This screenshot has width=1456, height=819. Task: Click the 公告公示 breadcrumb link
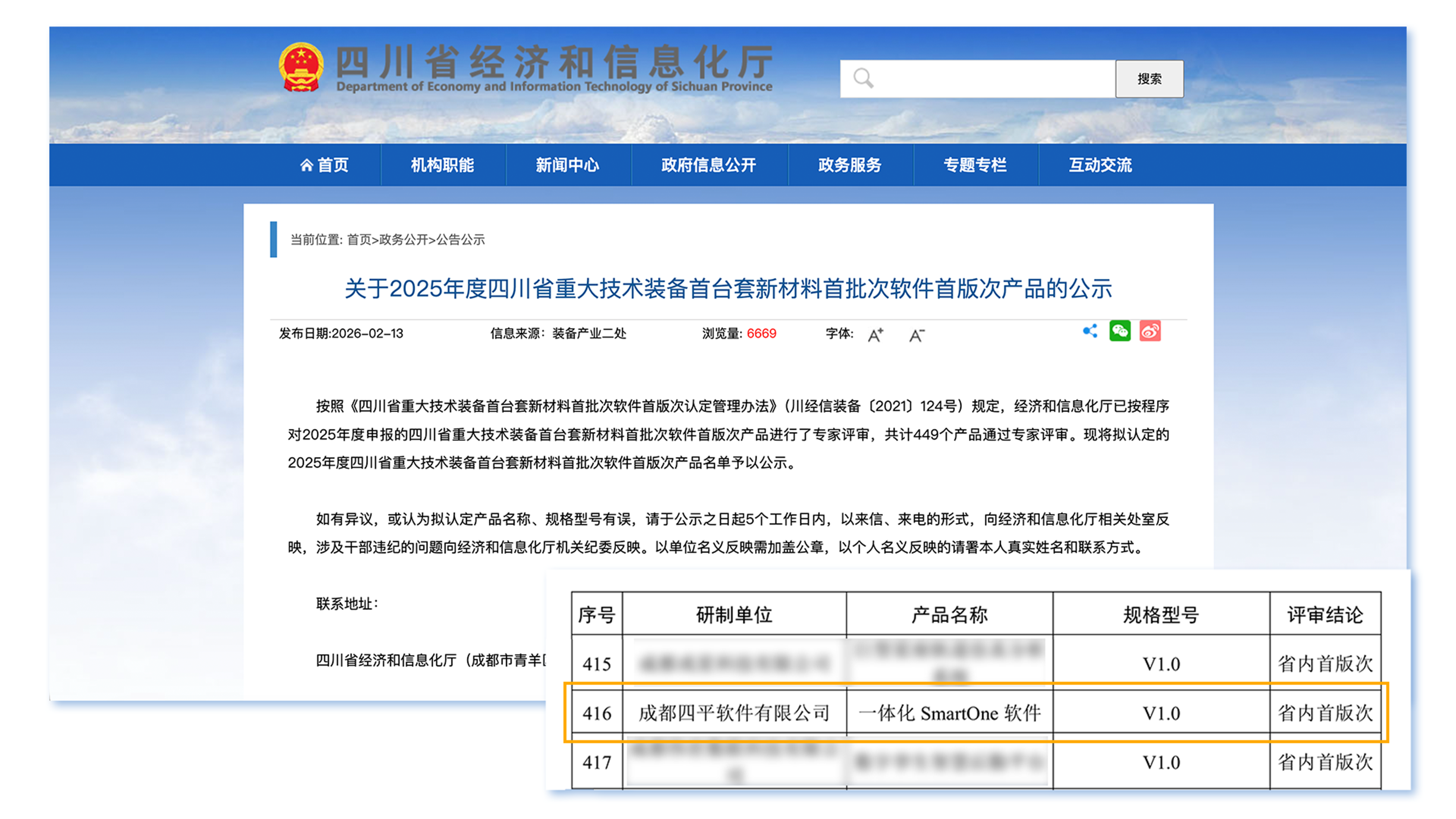pos(460,240)
